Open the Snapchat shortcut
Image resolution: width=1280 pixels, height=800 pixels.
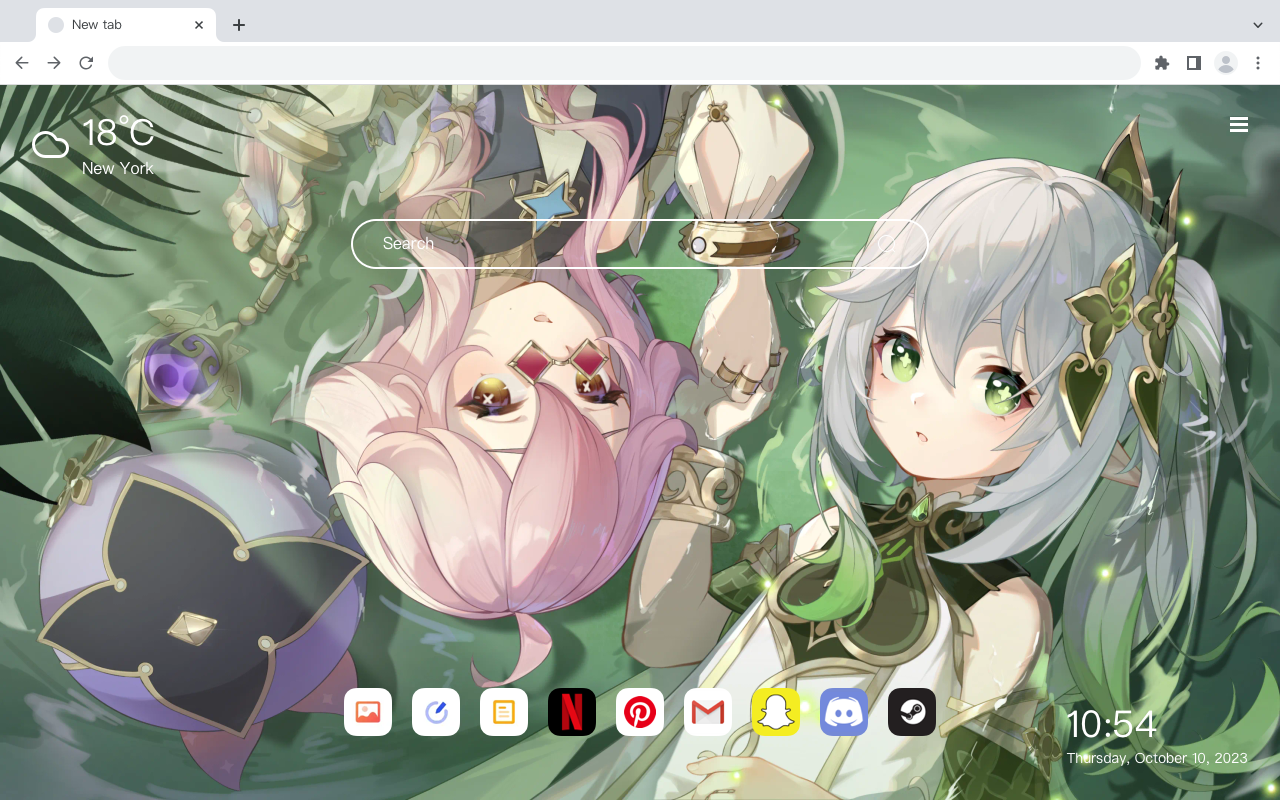[x=776, y=712]
